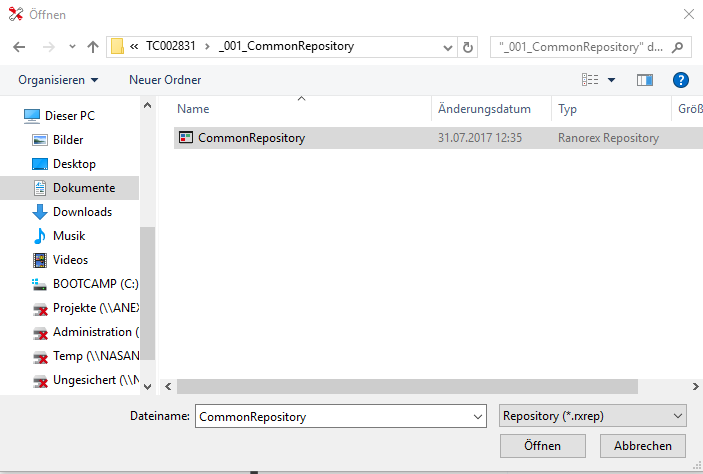703x474 pixels.
Task: Refresh the current folder view
Action: click(x=468, y=47)
